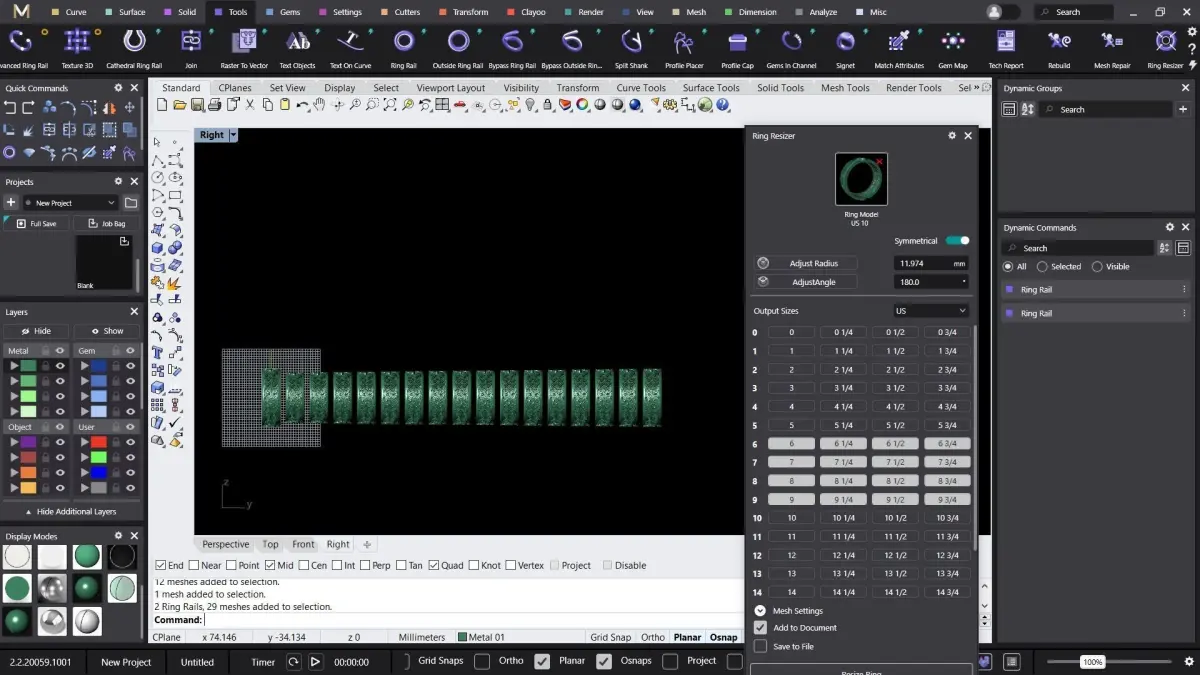Screen dimensions: 1200x675
Task: Run the Rebuild tool
Action: point(1059,47)
